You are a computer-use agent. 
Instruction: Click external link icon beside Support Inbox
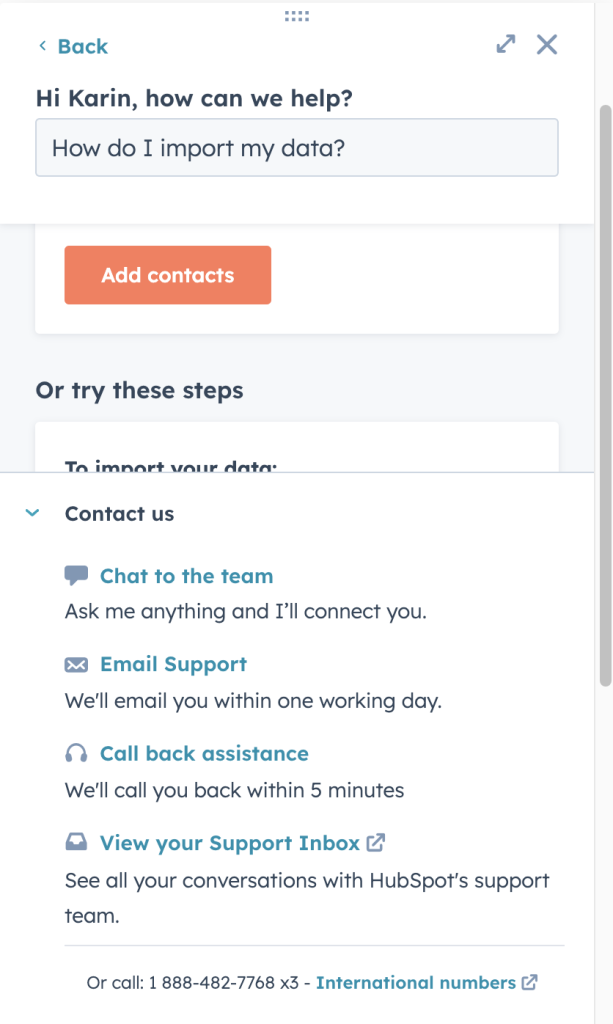(x=376, y=843)
